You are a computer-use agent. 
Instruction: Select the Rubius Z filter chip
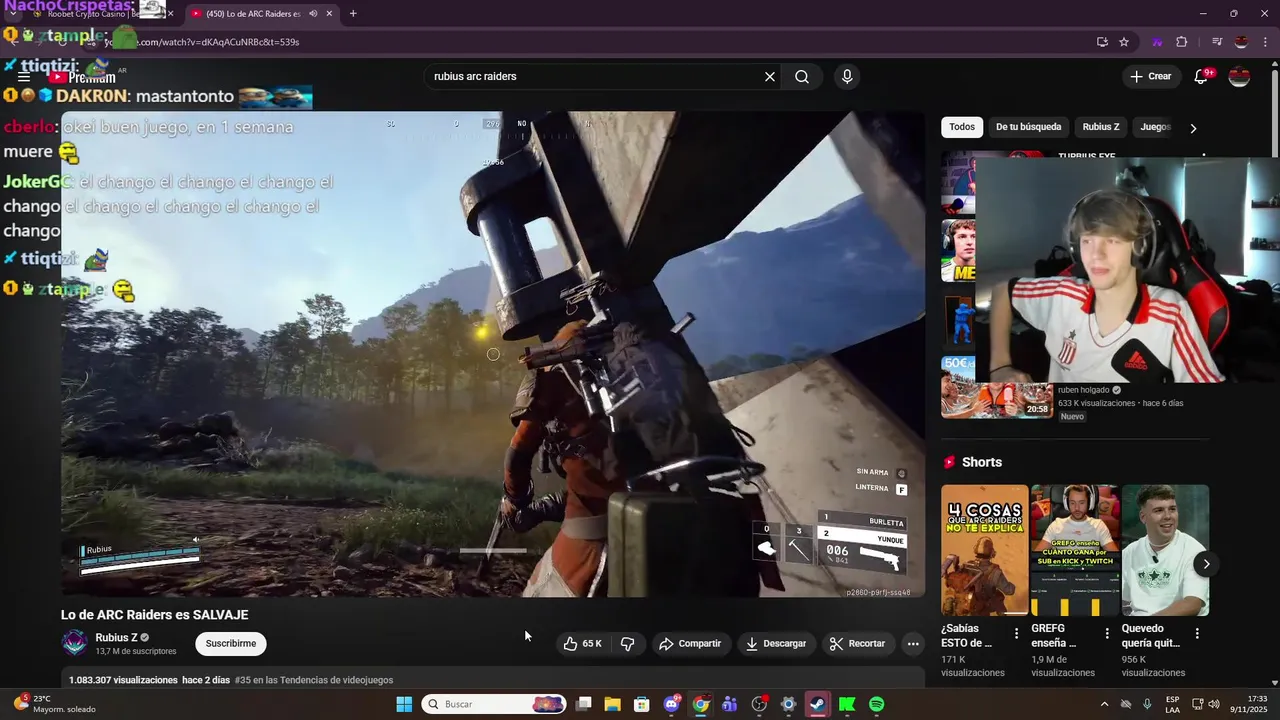pos(1101,127)
